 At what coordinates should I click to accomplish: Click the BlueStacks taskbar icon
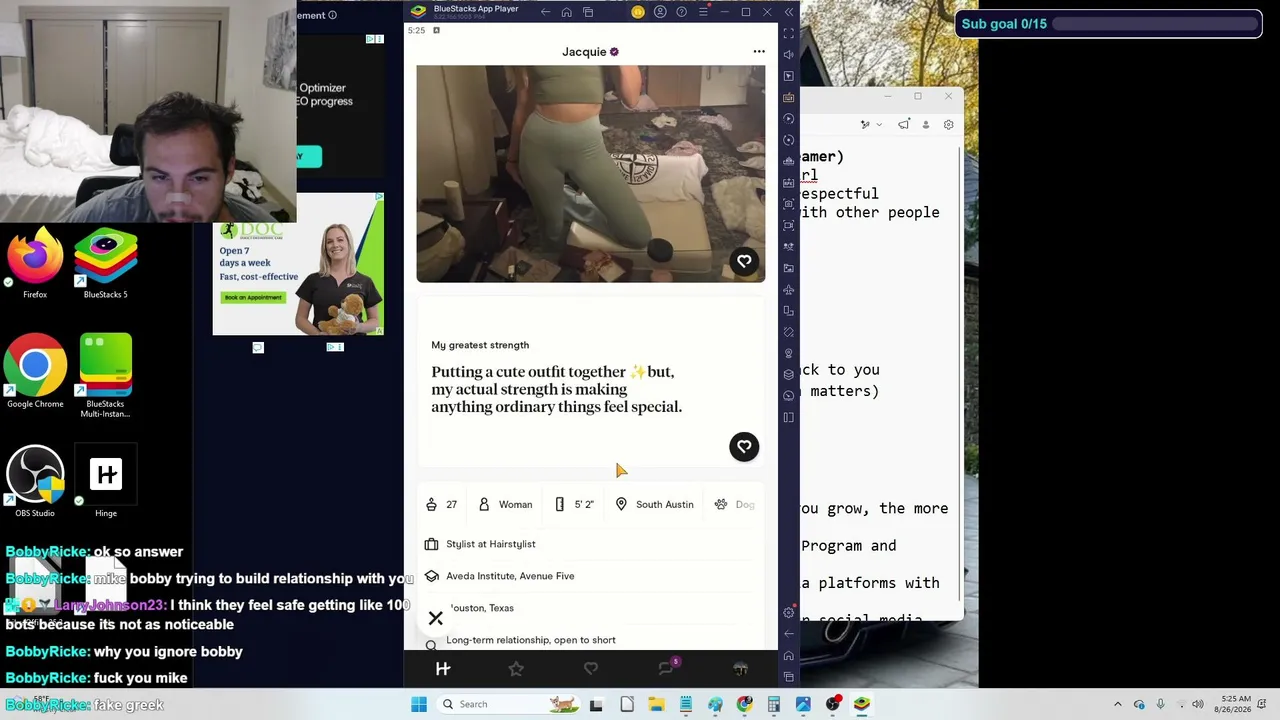click(x=862, y=704)
